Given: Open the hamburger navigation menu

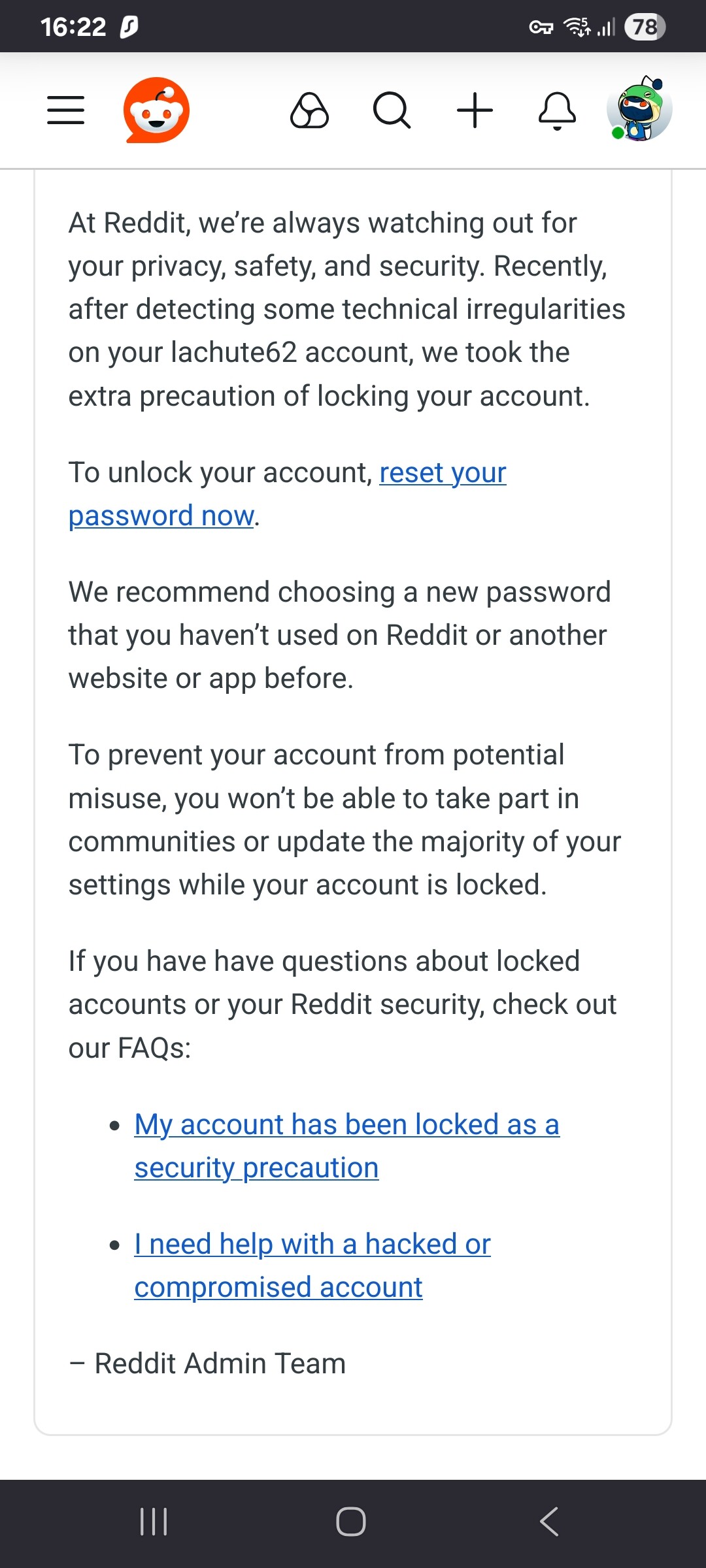Looking at the screenshot, I should 66,110.
